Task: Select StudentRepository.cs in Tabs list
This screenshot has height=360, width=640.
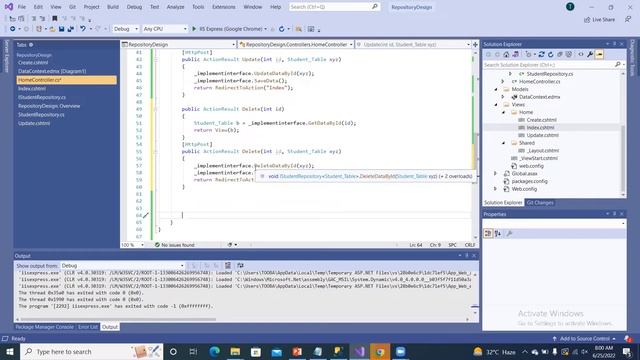Action: coord(41,115)
